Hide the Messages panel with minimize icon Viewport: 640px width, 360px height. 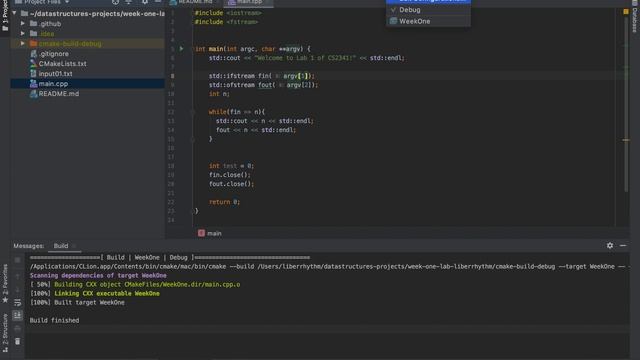623,245
